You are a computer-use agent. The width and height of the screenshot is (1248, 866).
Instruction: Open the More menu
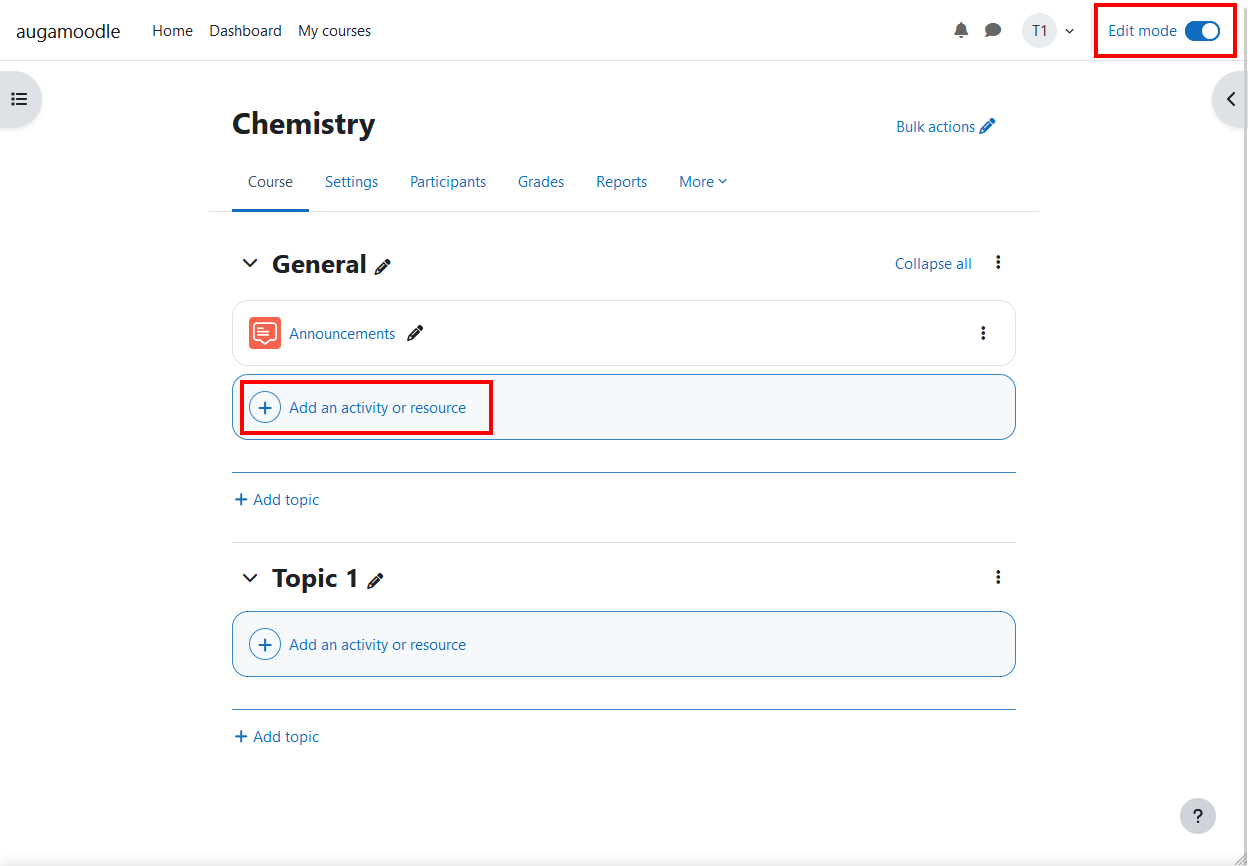tap(702, 181)
